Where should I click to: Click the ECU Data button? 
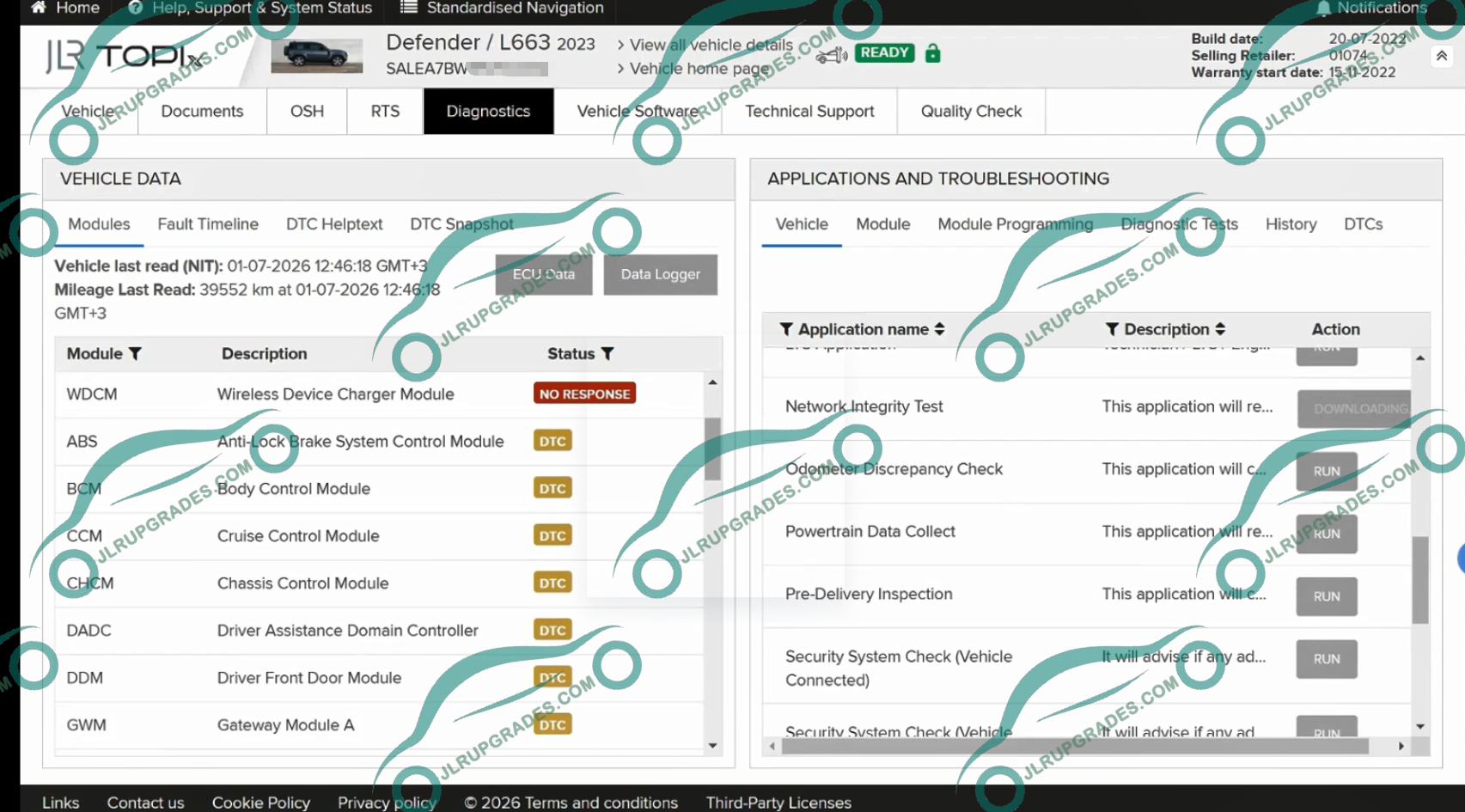[x=544, y=274]
